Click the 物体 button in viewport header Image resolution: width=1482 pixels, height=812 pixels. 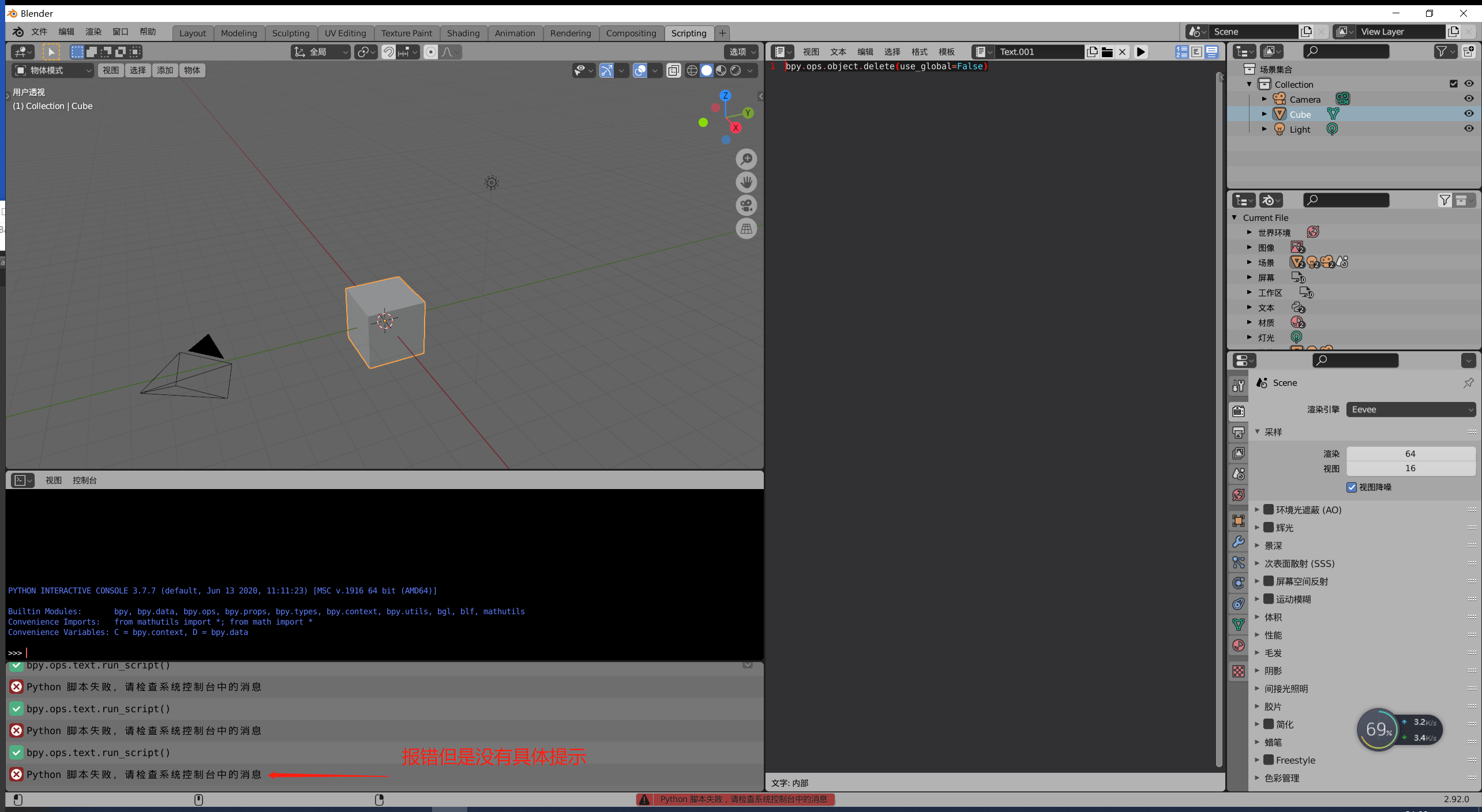(x=192, y=70)
